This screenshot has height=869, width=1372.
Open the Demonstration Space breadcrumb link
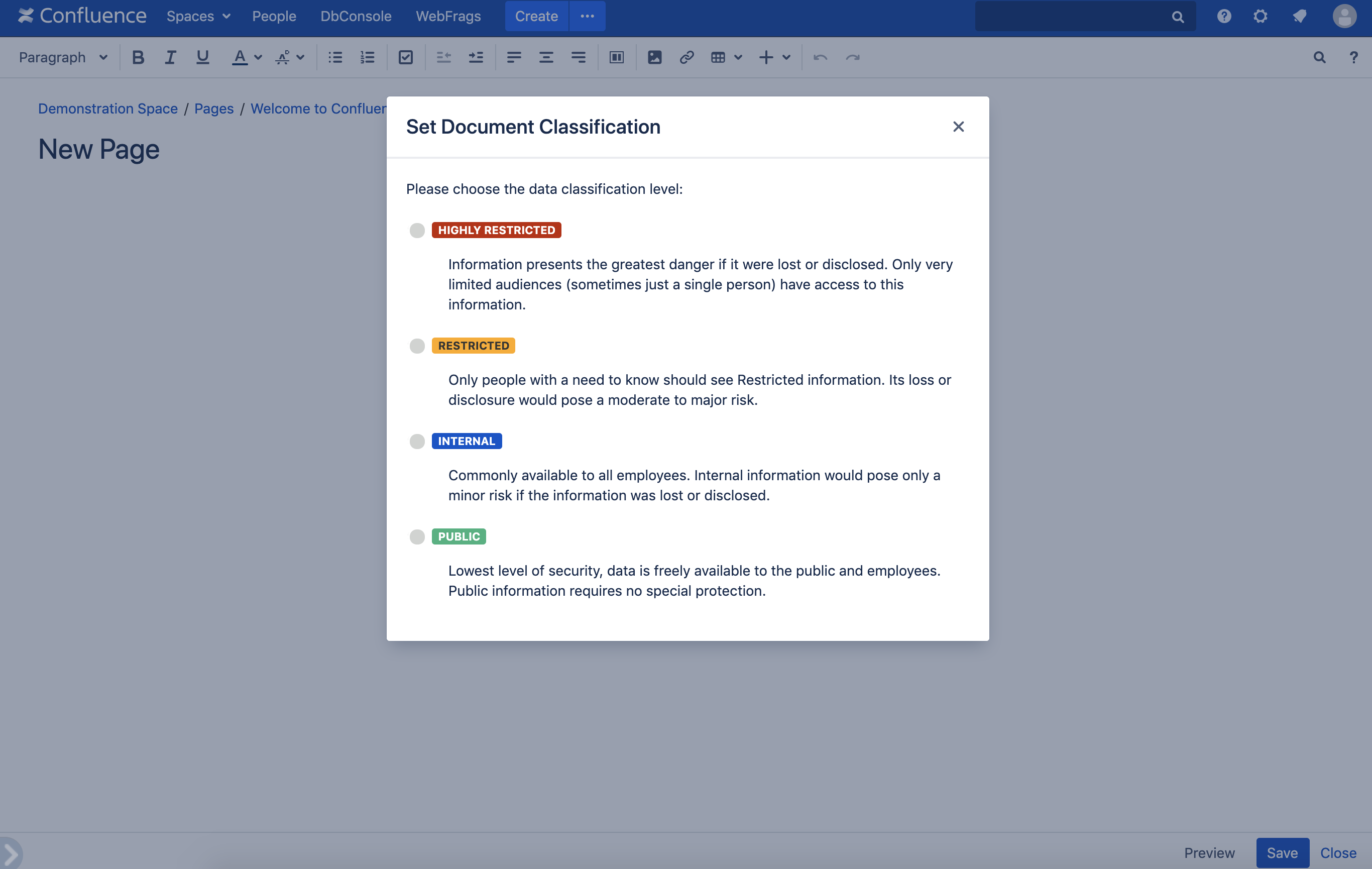[107, 108]
